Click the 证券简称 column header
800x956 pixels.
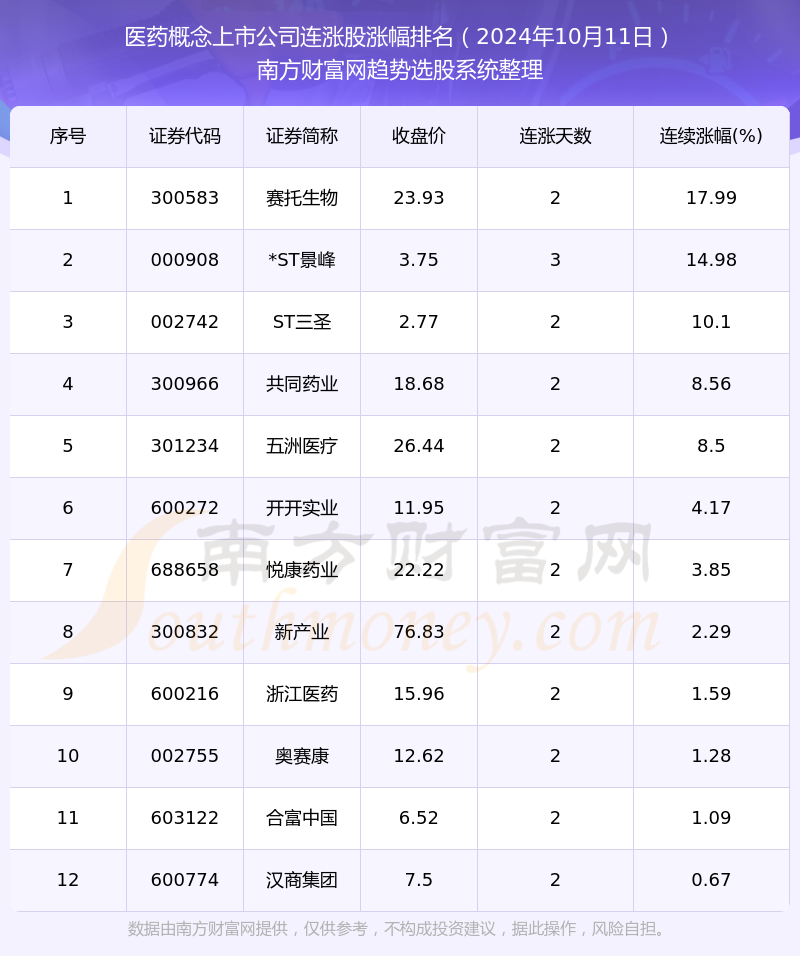click(302, 136)
